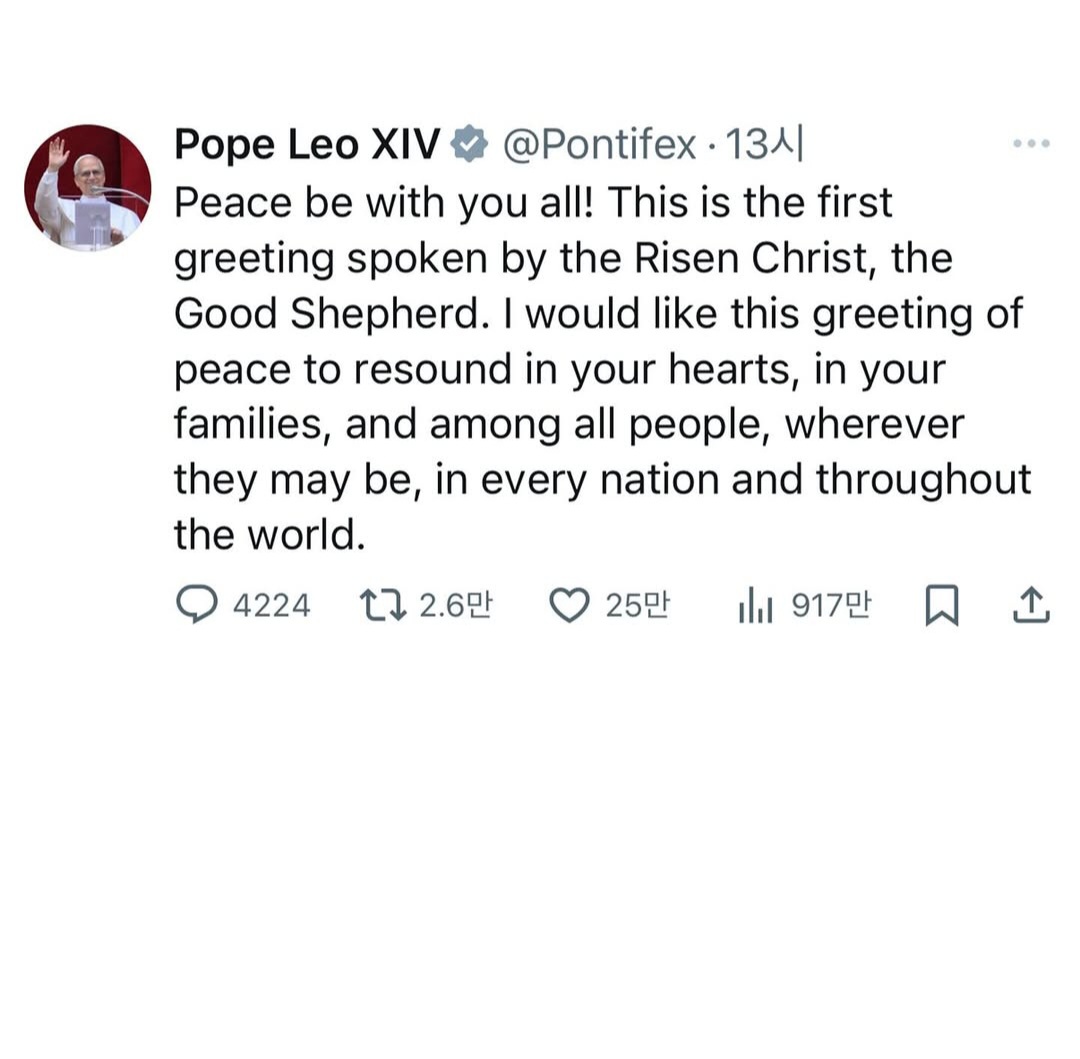This screenshot has height=1059, width=1080.
Task: Click the 25만 likes count
Action: tap(637, 606)
